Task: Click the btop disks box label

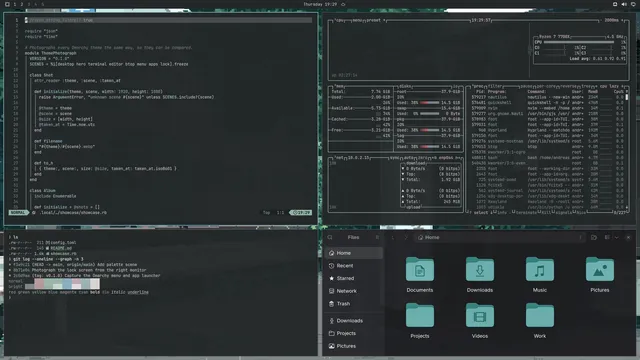Action: [405, 86]
